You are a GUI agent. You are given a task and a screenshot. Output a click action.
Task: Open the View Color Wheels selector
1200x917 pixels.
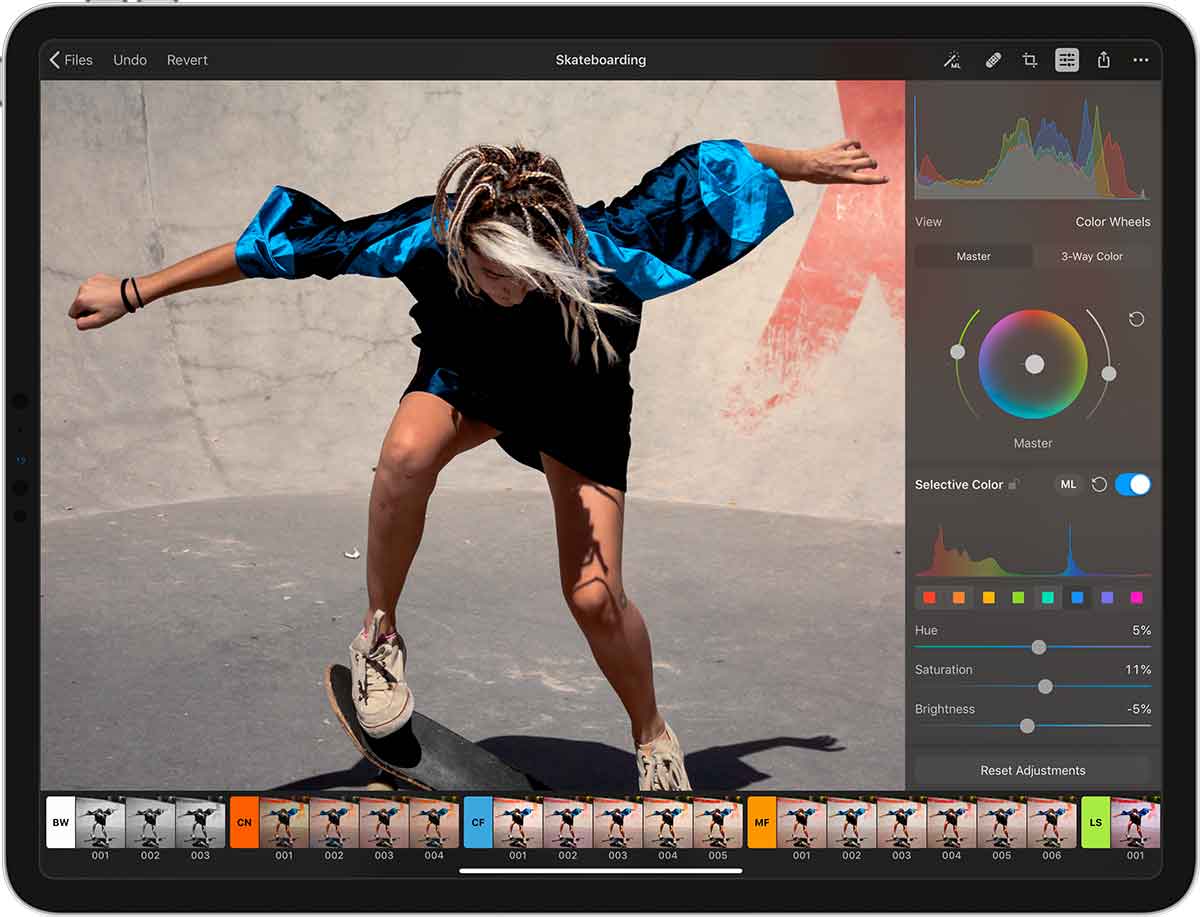point(1112,222)
